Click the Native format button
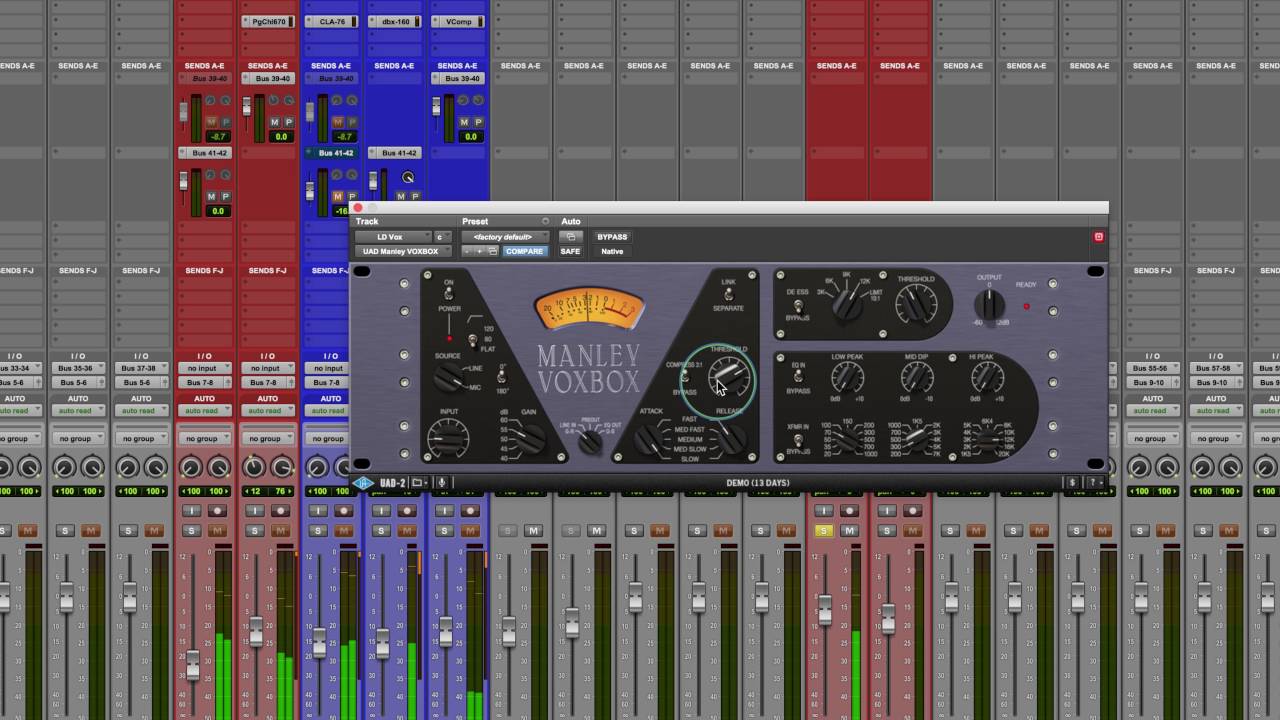Image resolution: width=1280 pixels, height=720 pixels. [x=612, y=251]
